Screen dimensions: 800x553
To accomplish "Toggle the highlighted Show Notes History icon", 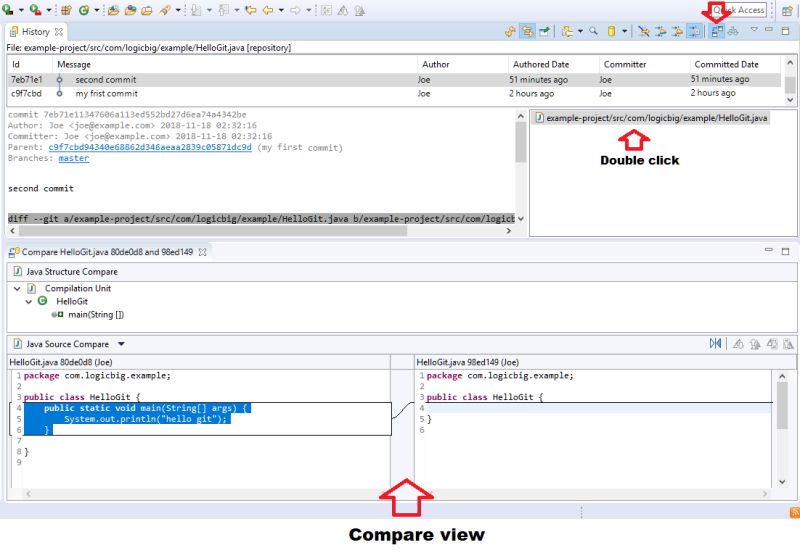I will 694,32.
